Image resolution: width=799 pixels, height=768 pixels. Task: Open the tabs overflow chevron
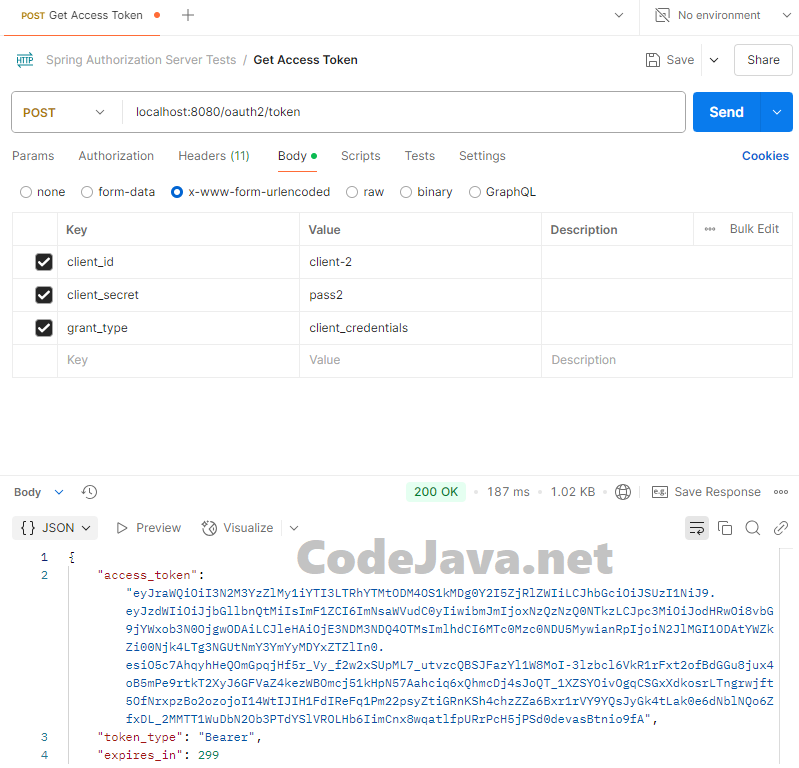tap(619, 15)
